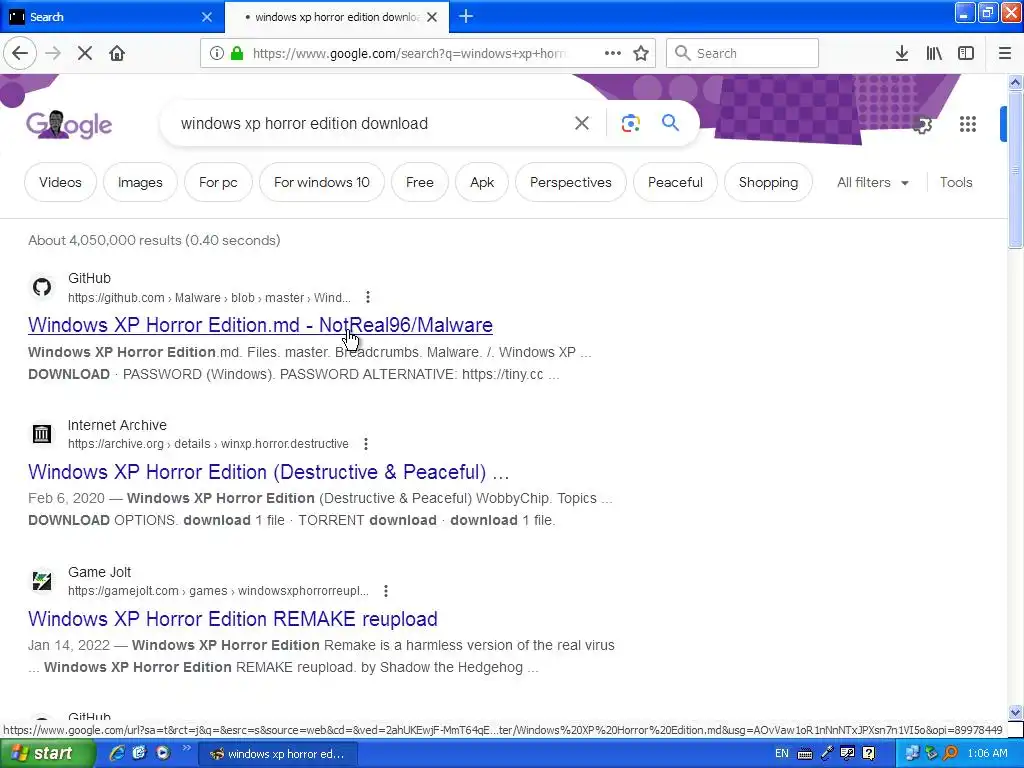The image size is (1024, 768).
Task: Click the Windows start button
Action: [47, 754]
